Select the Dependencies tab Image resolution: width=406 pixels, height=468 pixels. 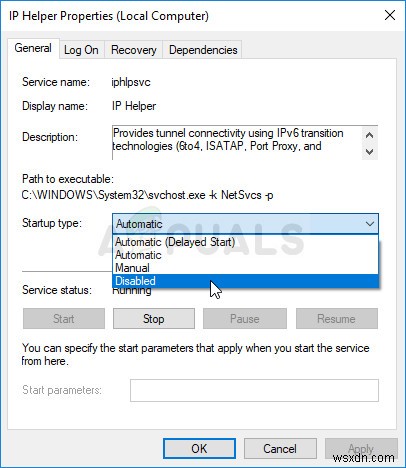point(203,50)
